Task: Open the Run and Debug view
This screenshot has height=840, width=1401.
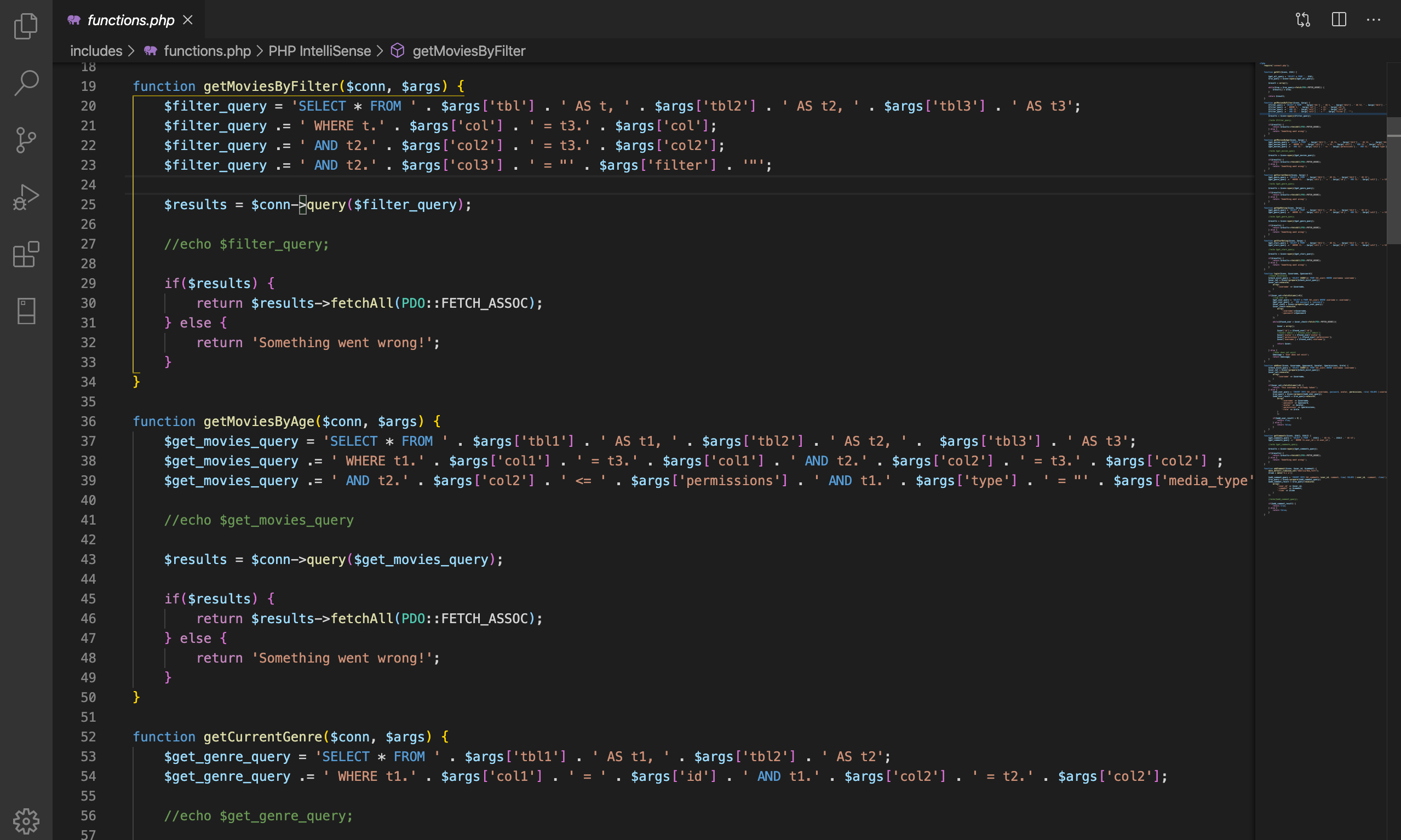Action: coord(26,197)
